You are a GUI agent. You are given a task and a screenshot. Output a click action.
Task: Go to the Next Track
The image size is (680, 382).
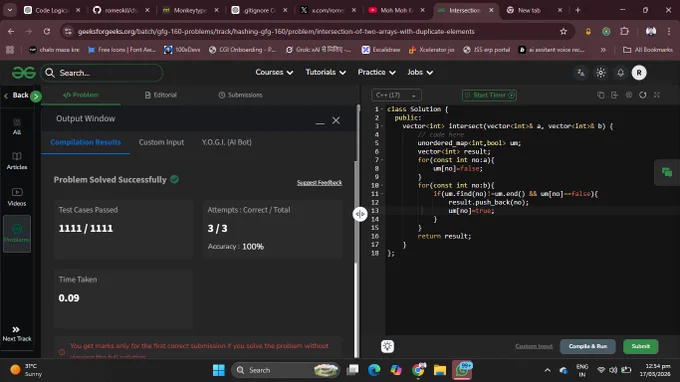click(16, 334)
